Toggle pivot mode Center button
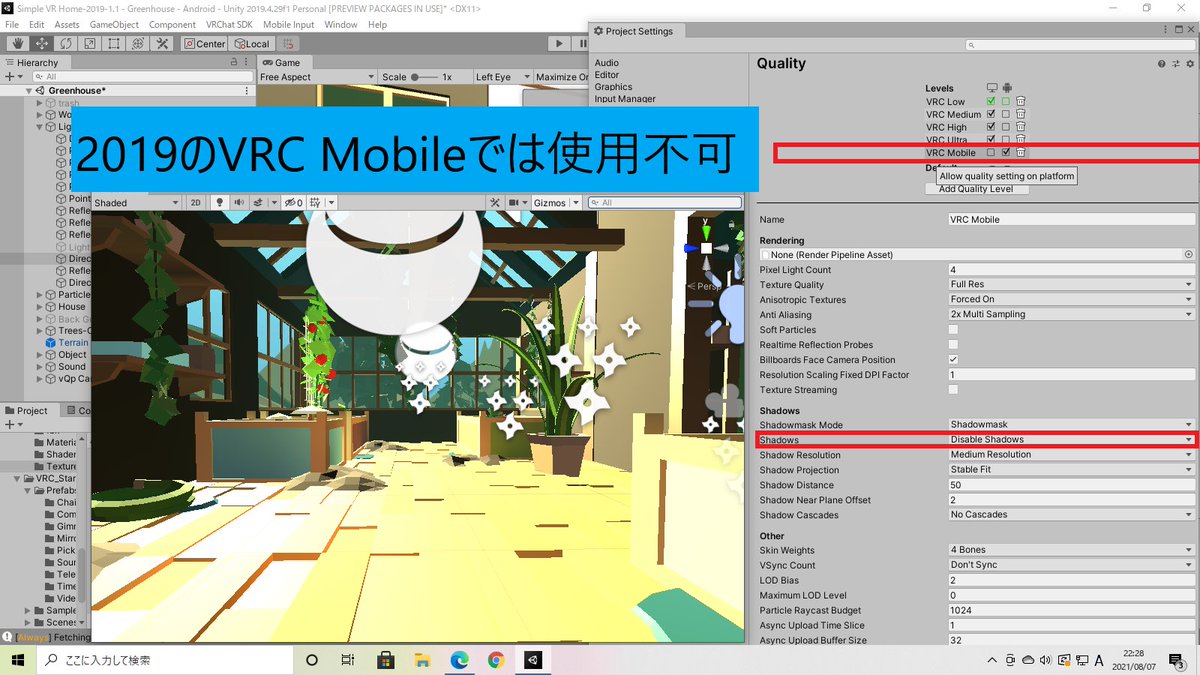1200x675 pixels. pos(205,44)
